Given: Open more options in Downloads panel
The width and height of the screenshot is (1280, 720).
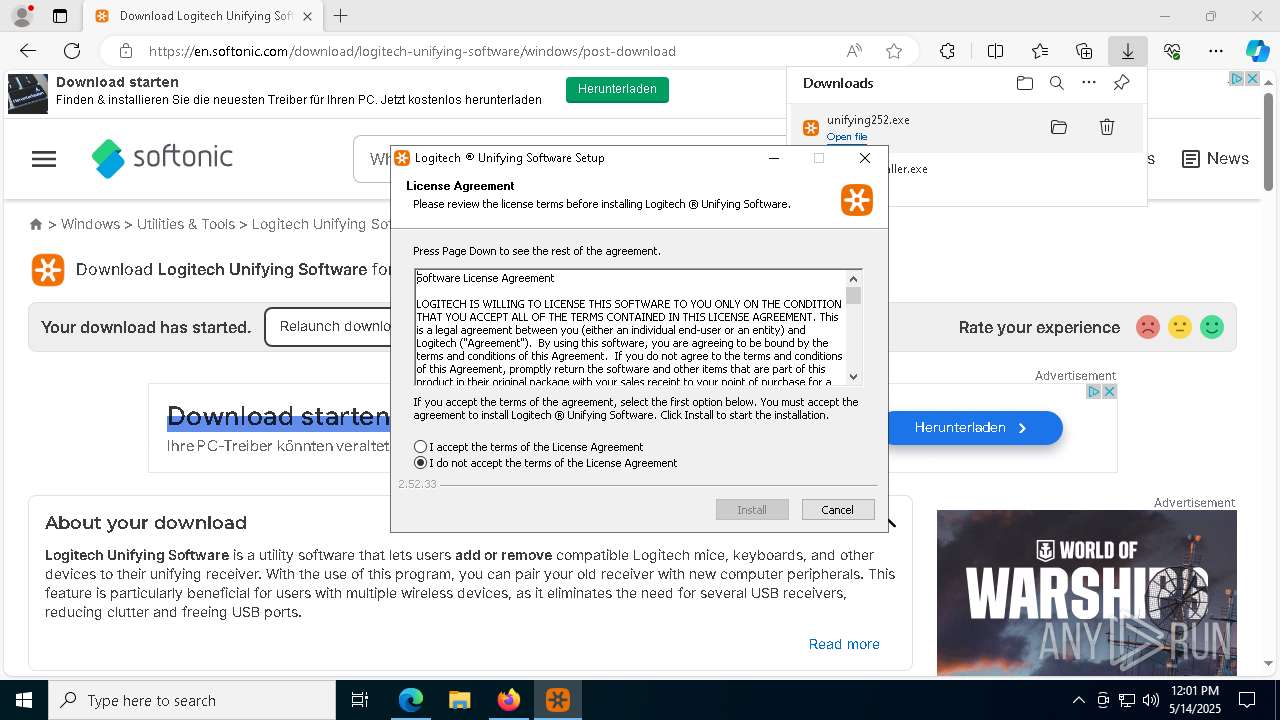Looking at the screenshot, I should tap(1089, 83).
